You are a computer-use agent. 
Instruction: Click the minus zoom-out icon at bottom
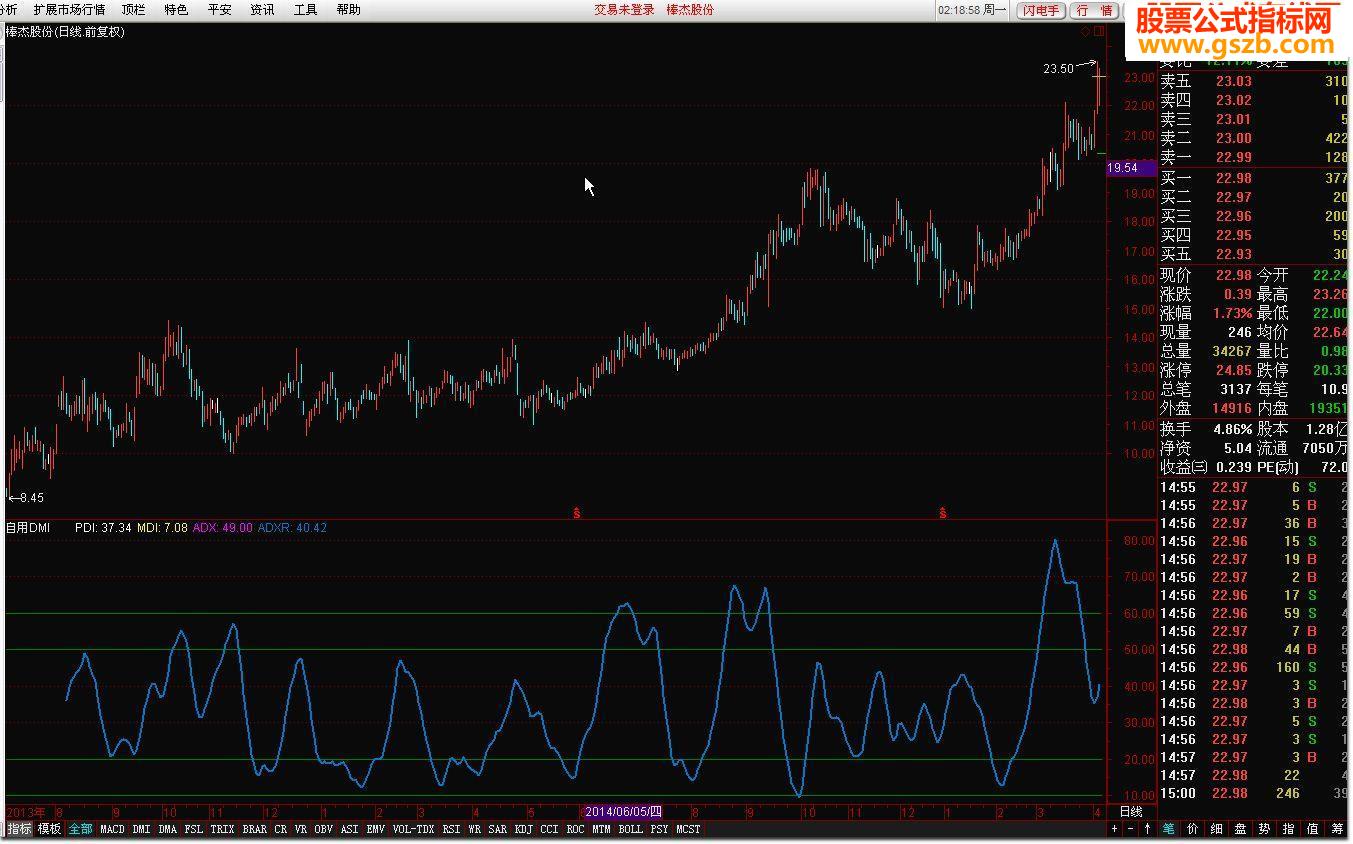1131,829
